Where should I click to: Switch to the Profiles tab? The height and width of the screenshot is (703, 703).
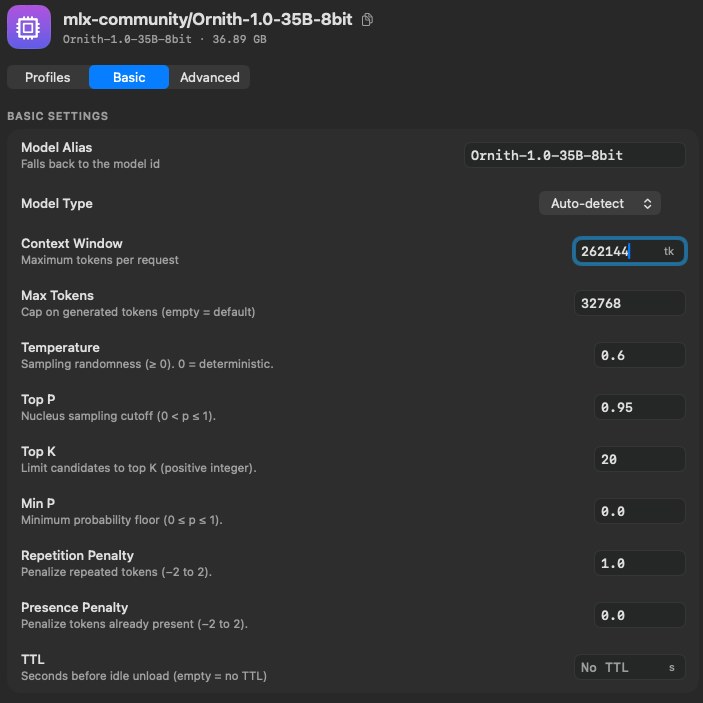point(48,77)
